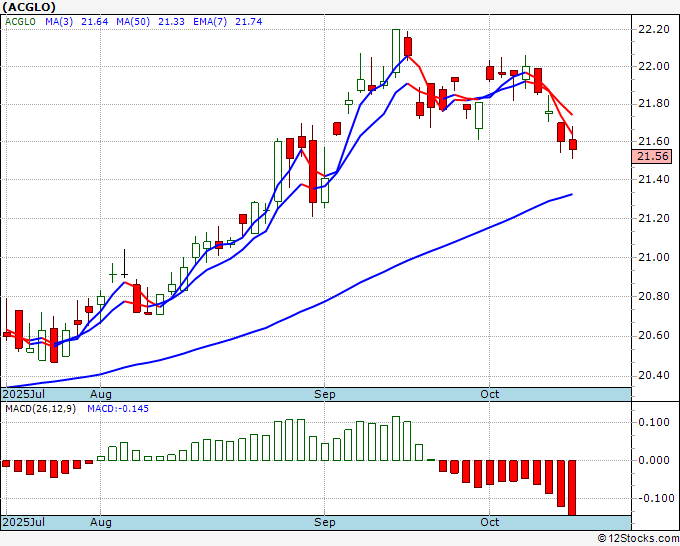
Task: Open the 12Stocks.com copyright link
Action: click(x=638, y=538)
